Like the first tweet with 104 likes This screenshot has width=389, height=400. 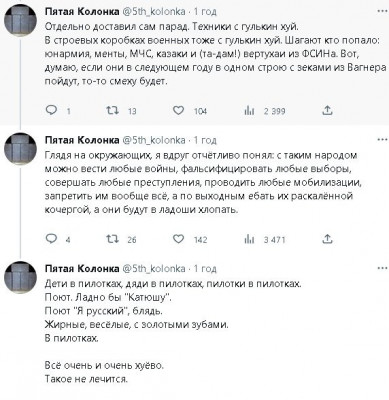tap(179, 110)
